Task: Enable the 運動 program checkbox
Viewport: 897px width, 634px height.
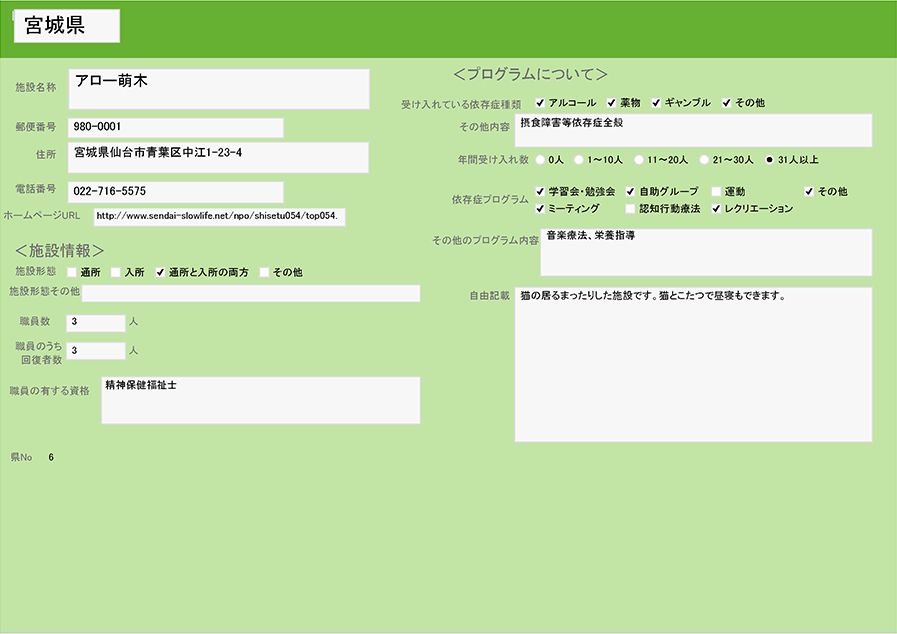Action: click(x=716, y=191)
